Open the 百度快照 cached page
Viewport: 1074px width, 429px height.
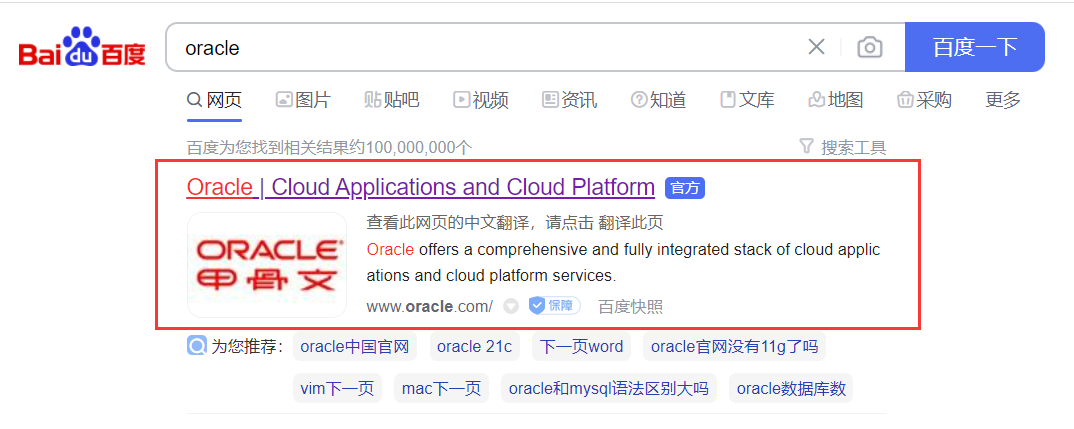pos(630,306)
